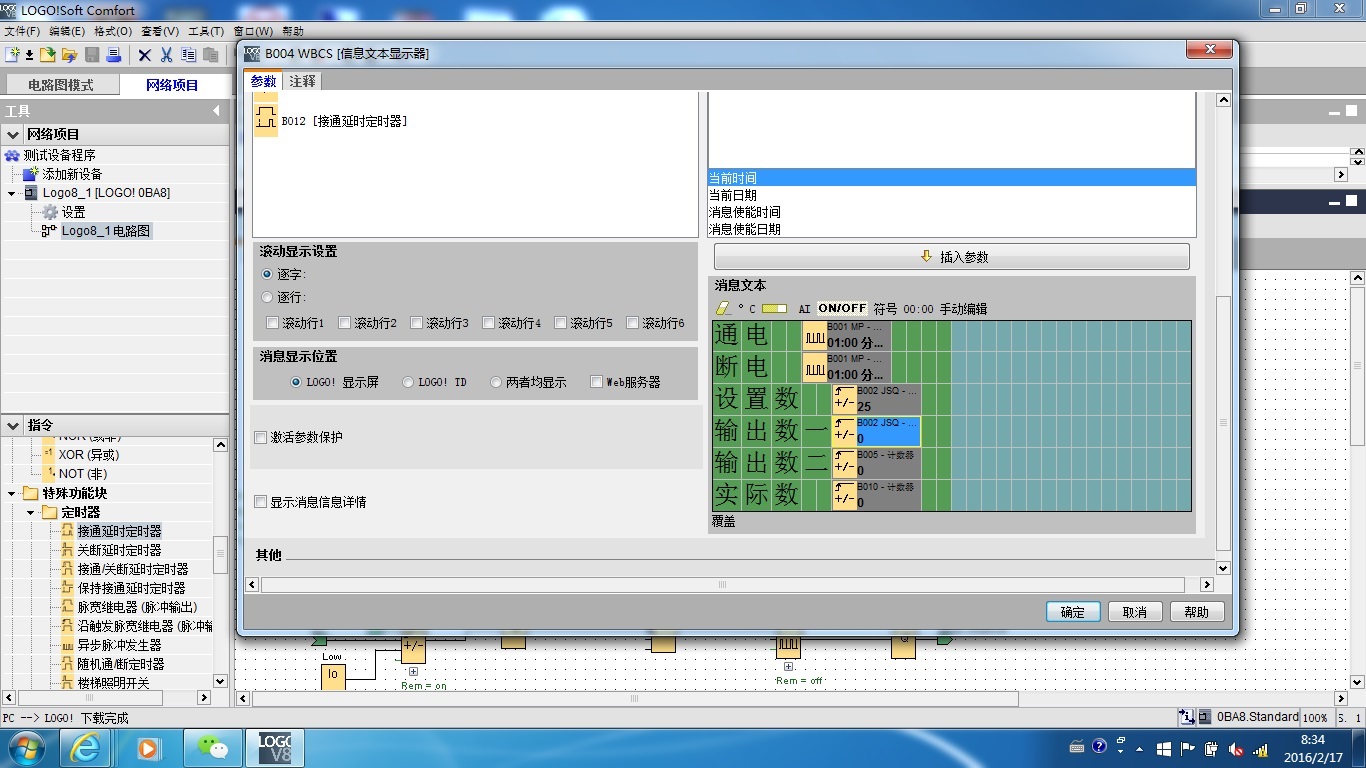Click the Print toolbar icon

coord(113,55)
